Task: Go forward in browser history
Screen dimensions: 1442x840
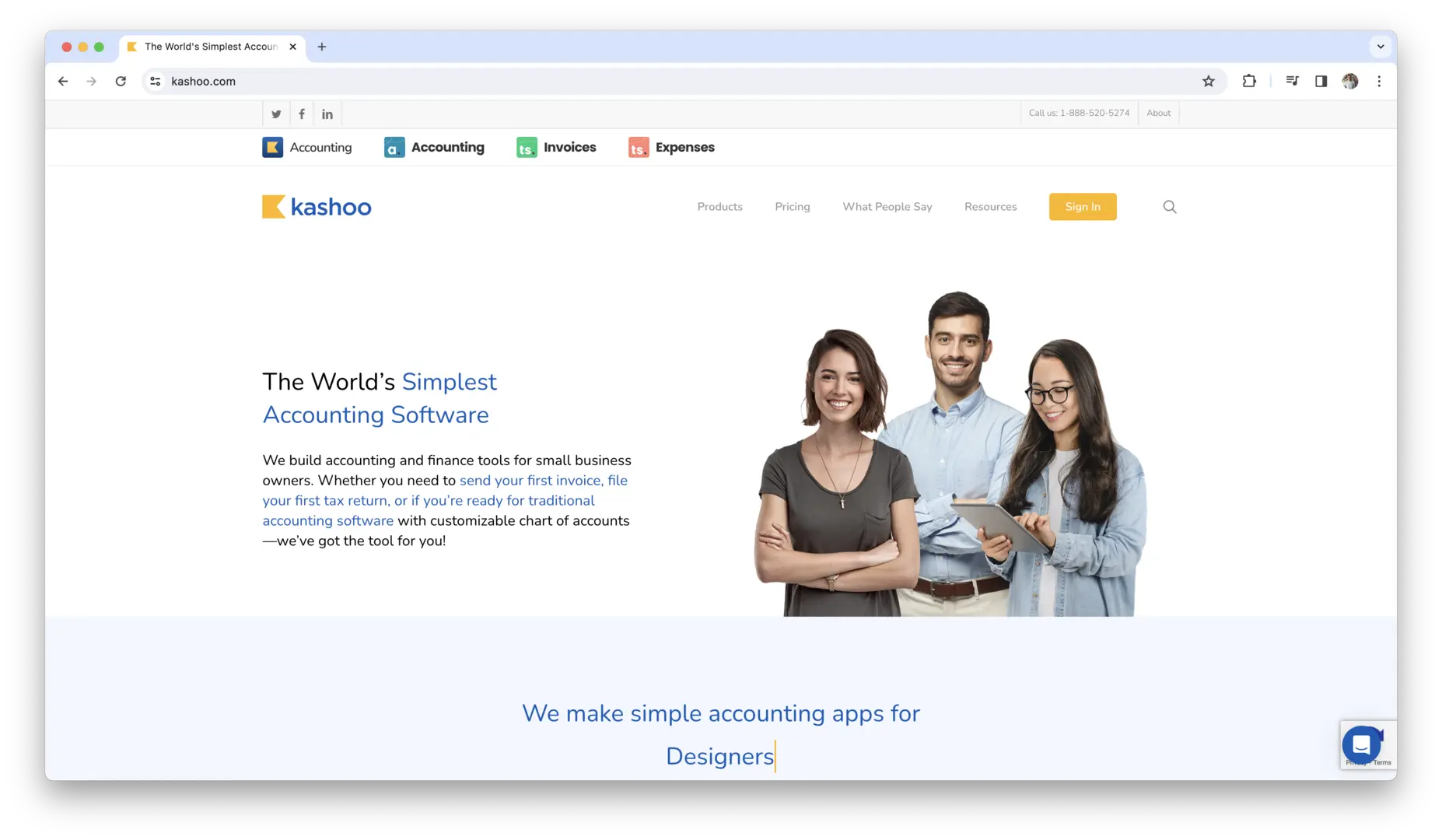Action: tap(92, 81)
